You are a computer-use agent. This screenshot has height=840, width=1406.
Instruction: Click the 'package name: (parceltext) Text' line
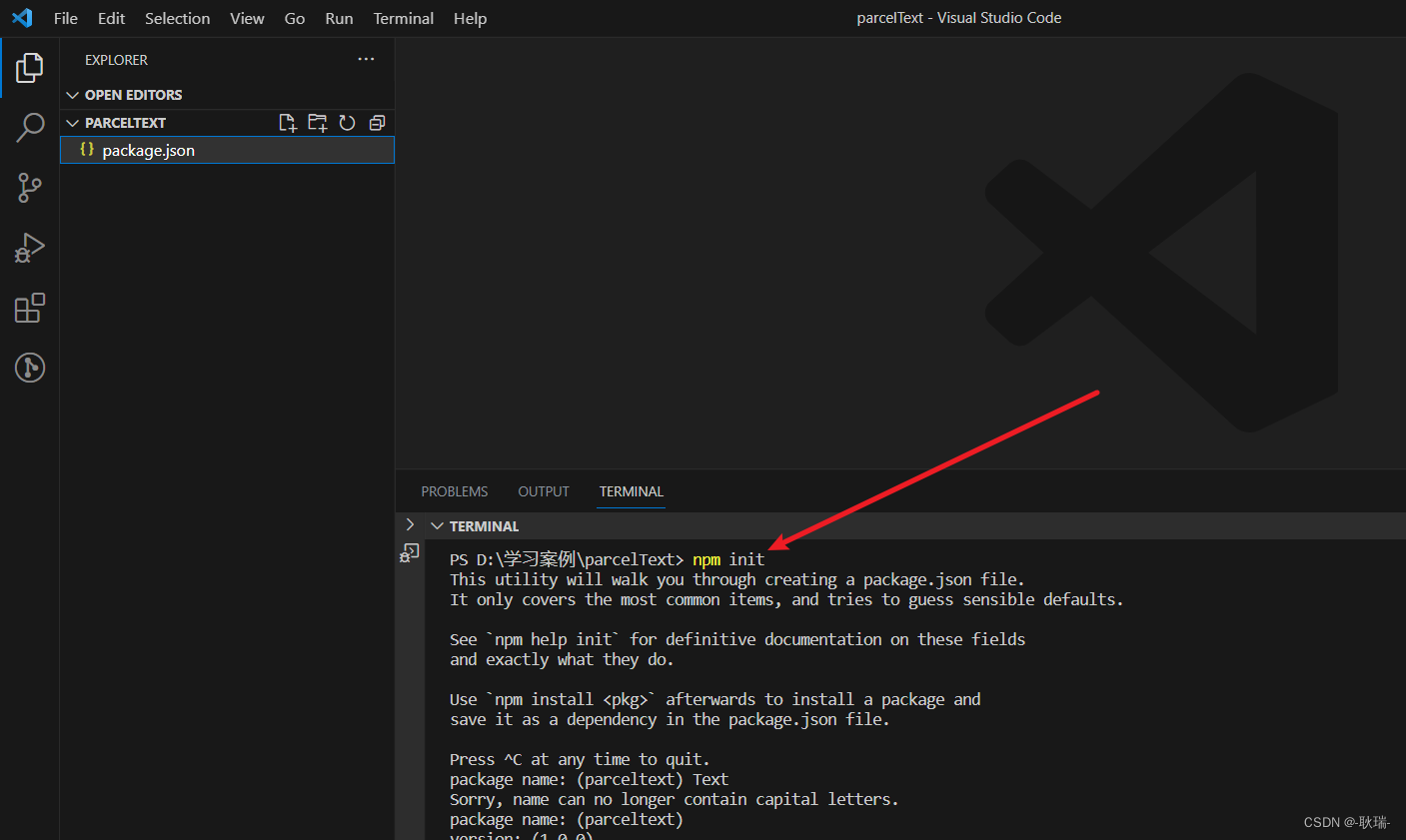(590, 779)
